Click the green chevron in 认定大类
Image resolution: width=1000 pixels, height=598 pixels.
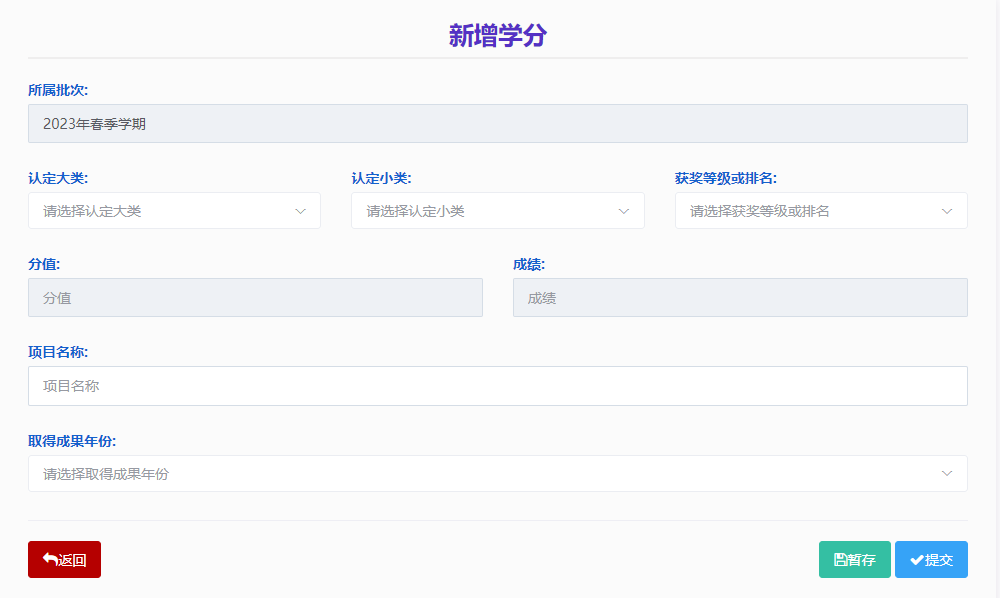point(300,211)
